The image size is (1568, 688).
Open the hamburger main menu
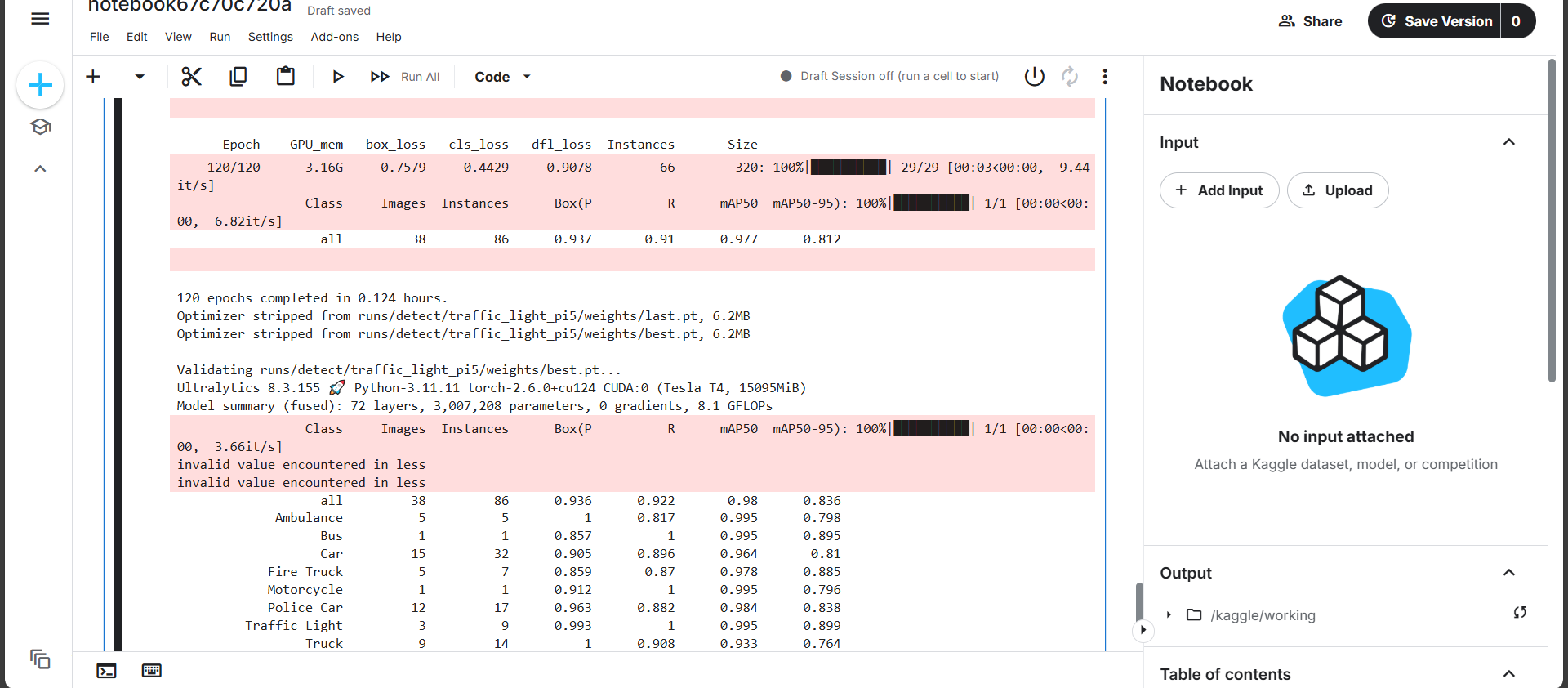[40, 19]
